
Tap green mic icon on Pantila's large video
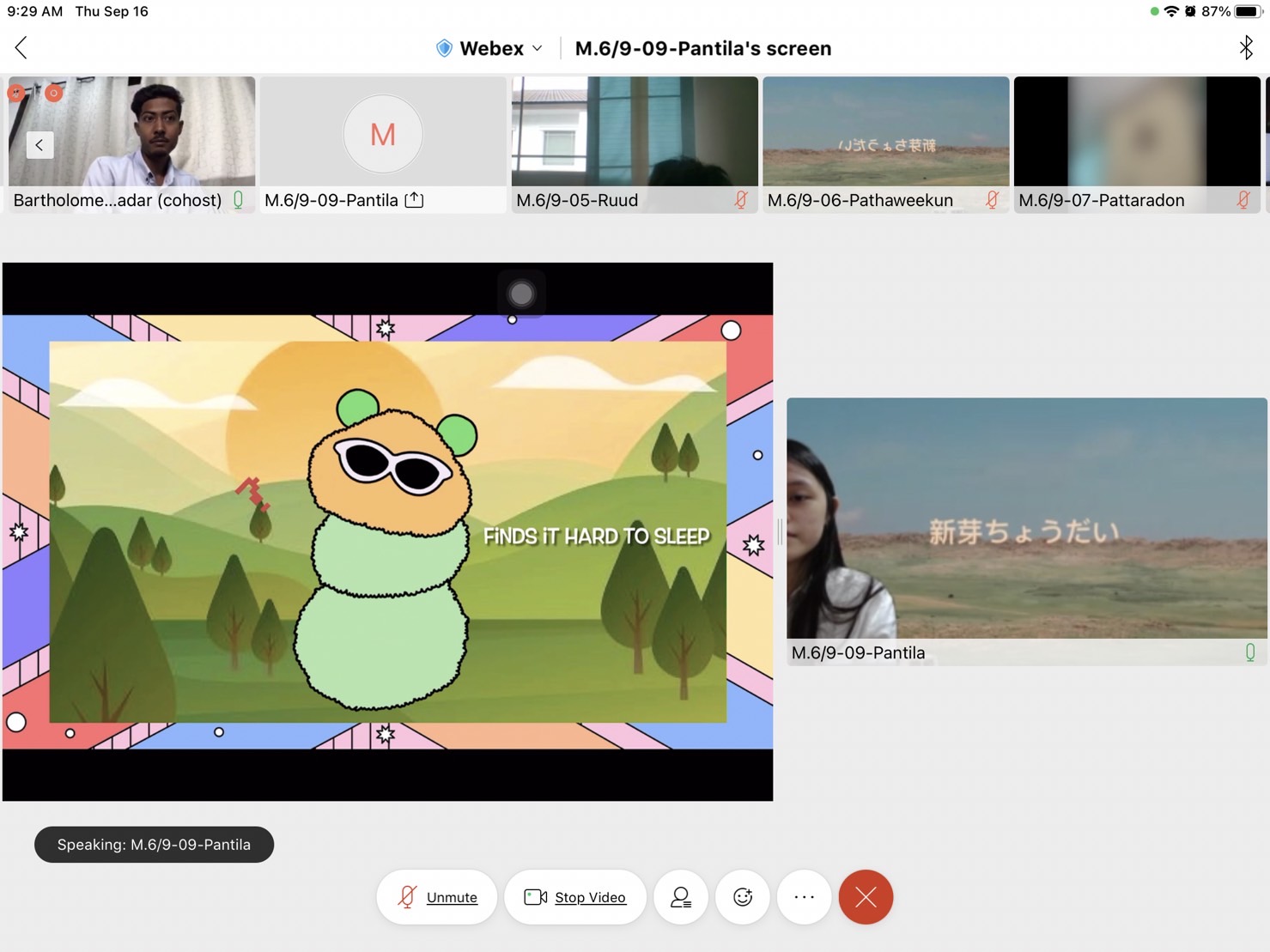click(x=1250, y=652)
